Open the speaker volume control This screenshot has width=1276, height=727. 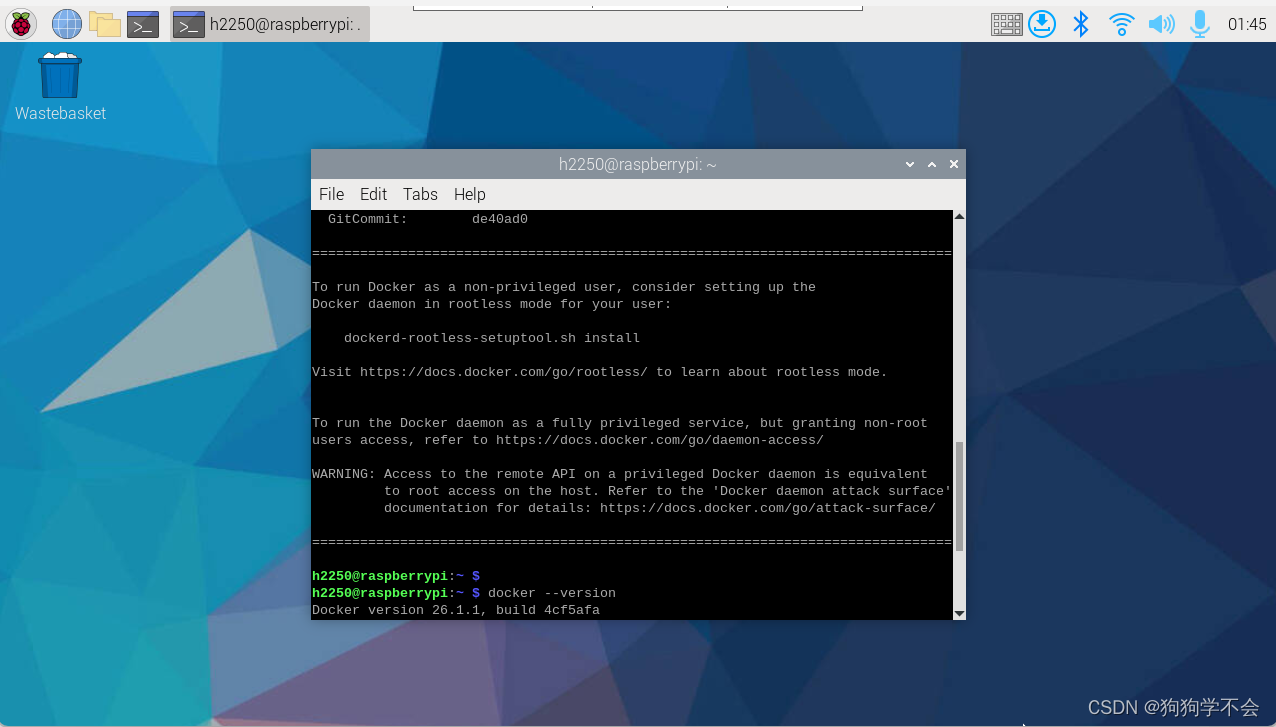click(1161, 24)
